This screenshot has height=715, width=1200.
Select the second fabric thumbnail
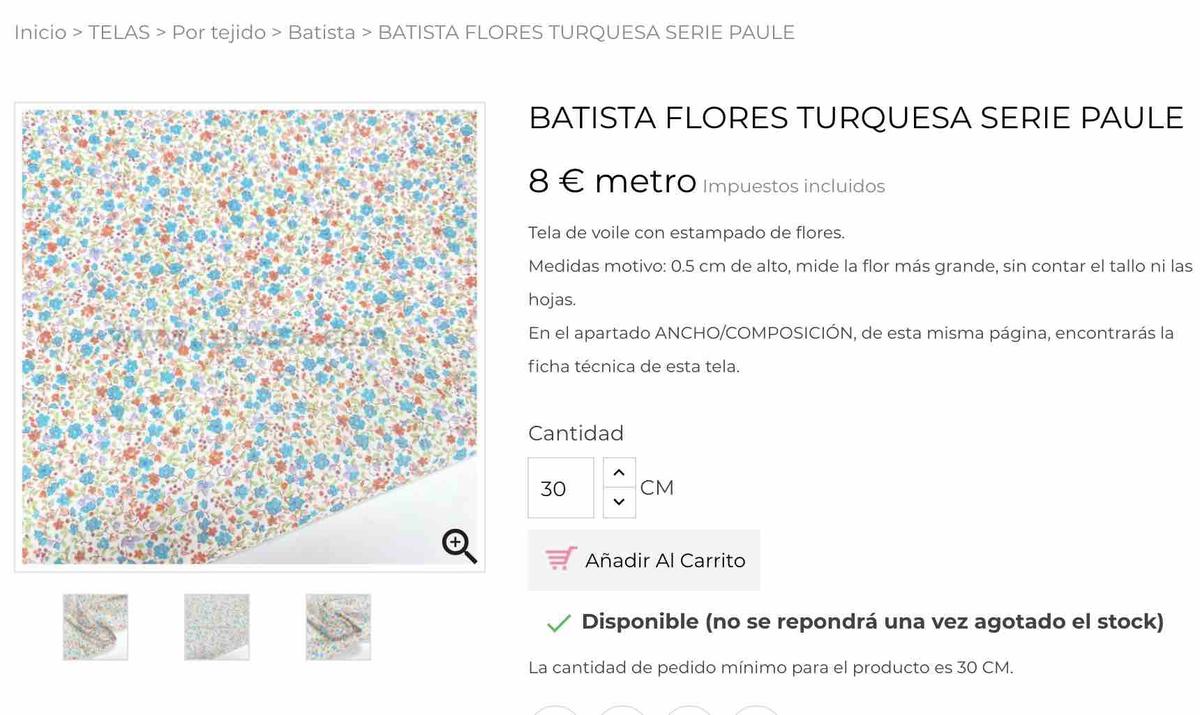217,627
